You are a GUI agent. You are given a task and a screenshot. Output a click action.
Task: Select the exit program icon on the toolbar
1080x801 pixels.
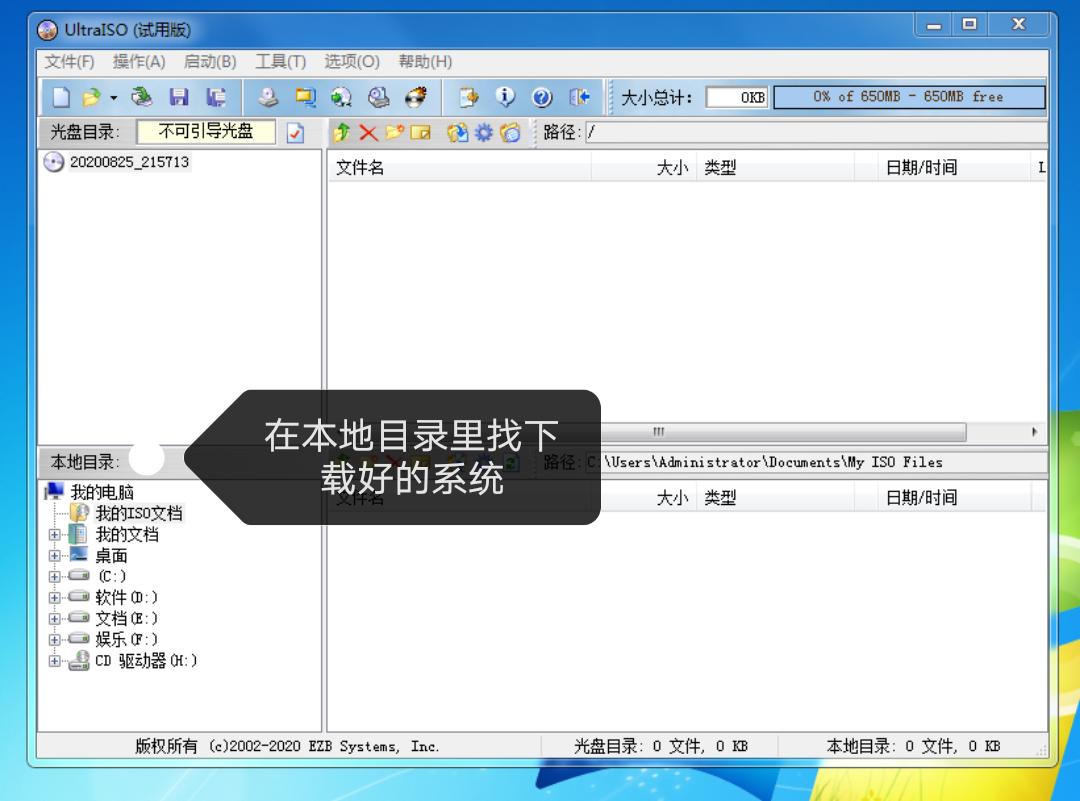pyautogui.click(x=581, y=98)
